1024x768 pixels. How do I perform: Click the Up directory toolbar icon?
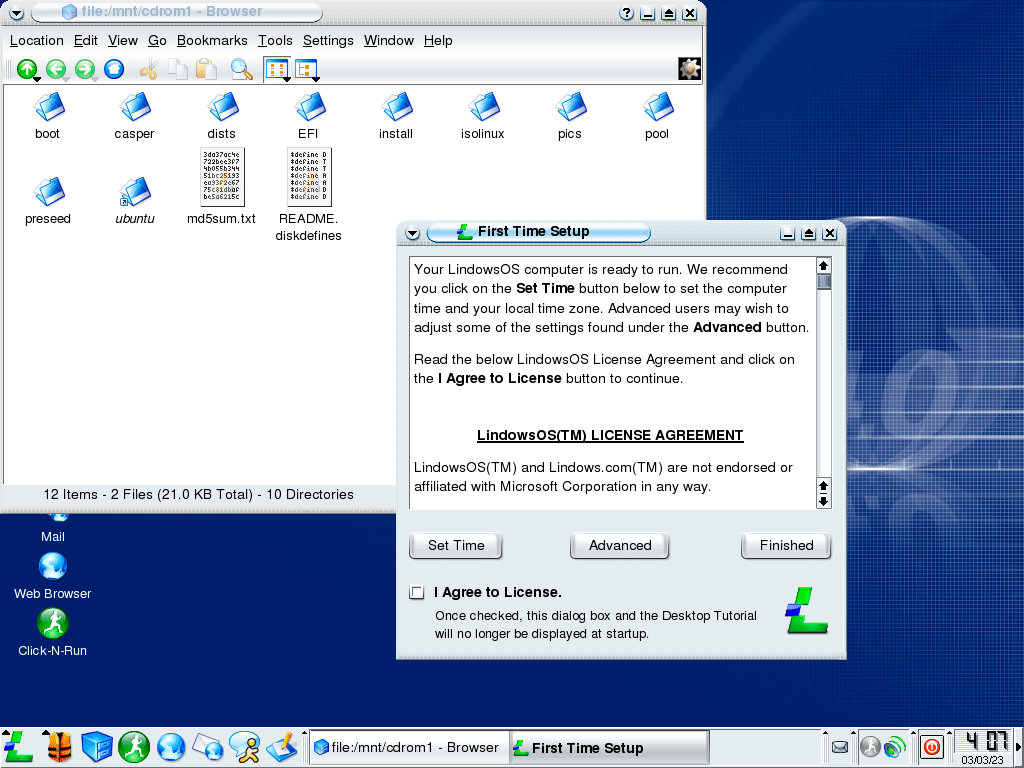point(27,69)
